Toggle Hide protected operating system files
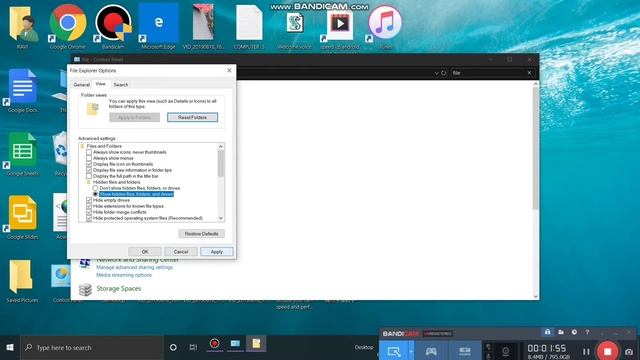Image resolution: width=640 pixels, height=360 pixels. [x=89, y=218]
